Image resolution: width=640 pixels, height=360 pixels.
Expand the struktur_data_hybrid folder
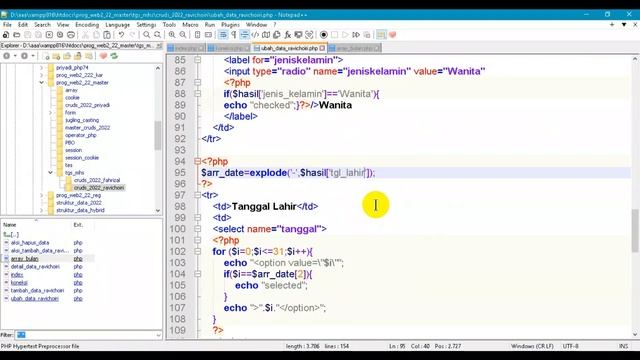pyautogui.click(x=41, y=210)
